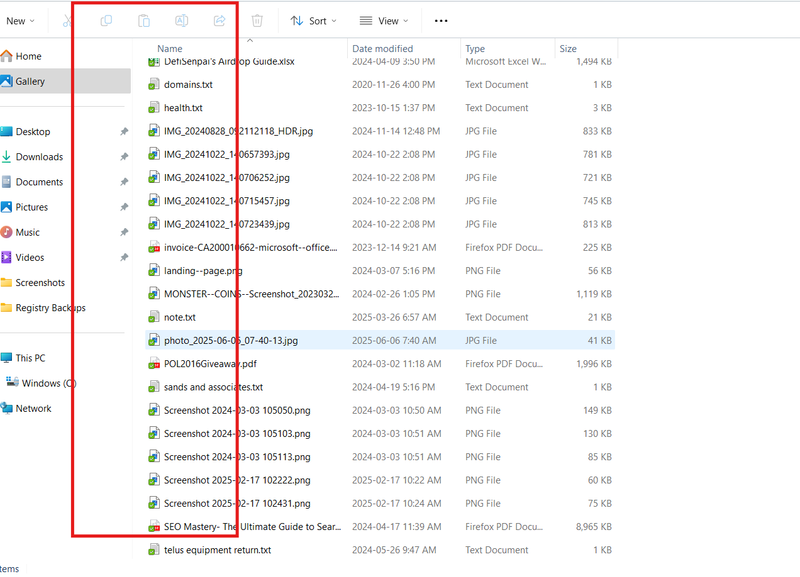800x577 pixels.
Task: Click the Paste clipboard icon
Action: [x=144, y=21]
